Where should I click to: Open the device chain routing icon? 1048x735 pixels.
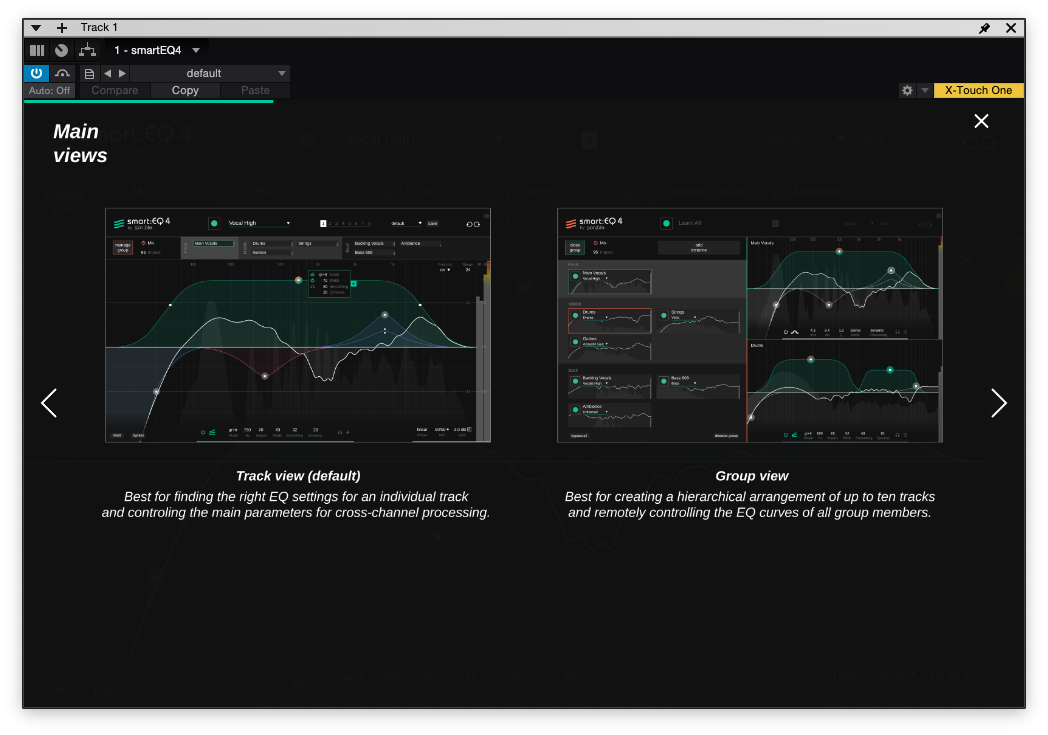tap(88, 50)
